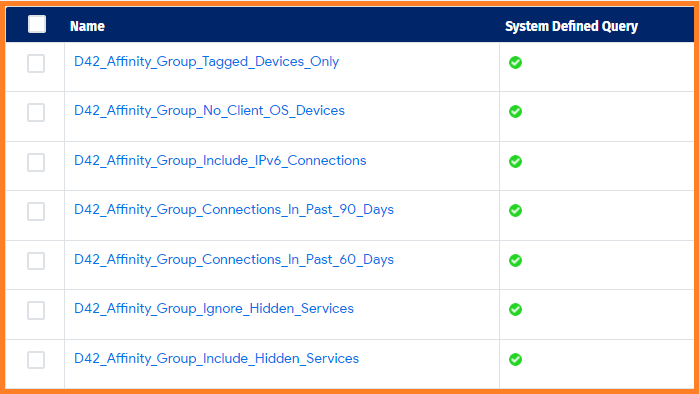Image resolution: width=699 pixels, height=394 pixels.
Task: Click green checkmark for No_Client_OS_Devices row
Action: click(x=515, y=111)
